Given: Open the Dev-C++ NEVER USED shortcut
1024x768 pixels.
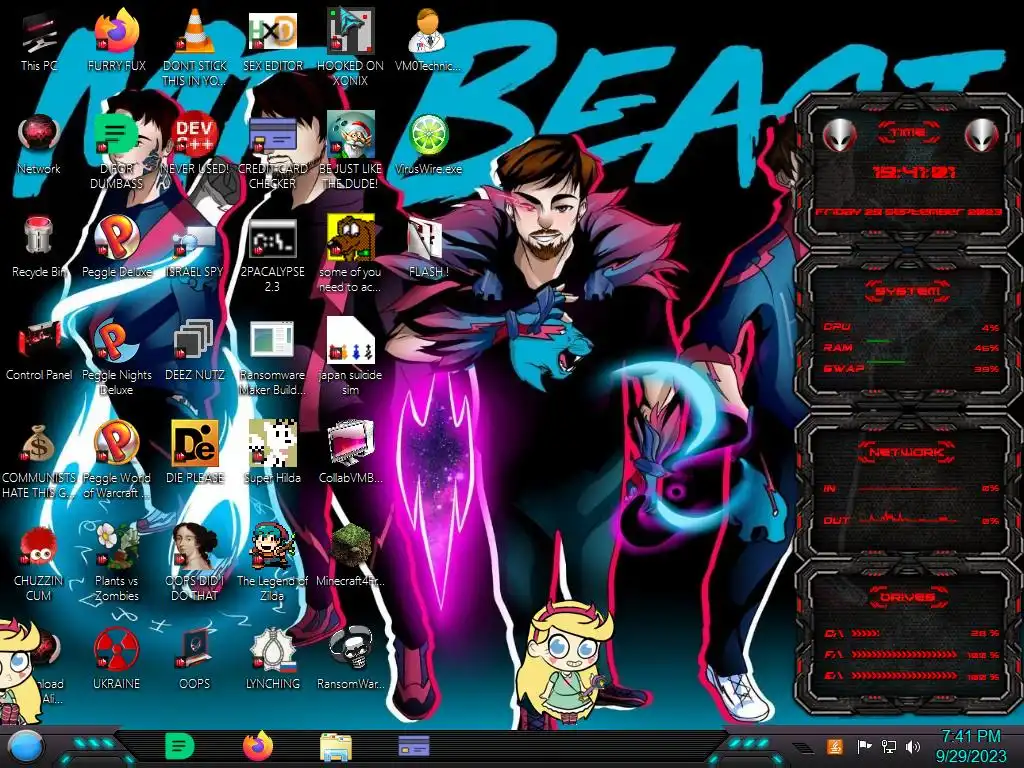Looking at the screenshot, I should click(194, 145).
